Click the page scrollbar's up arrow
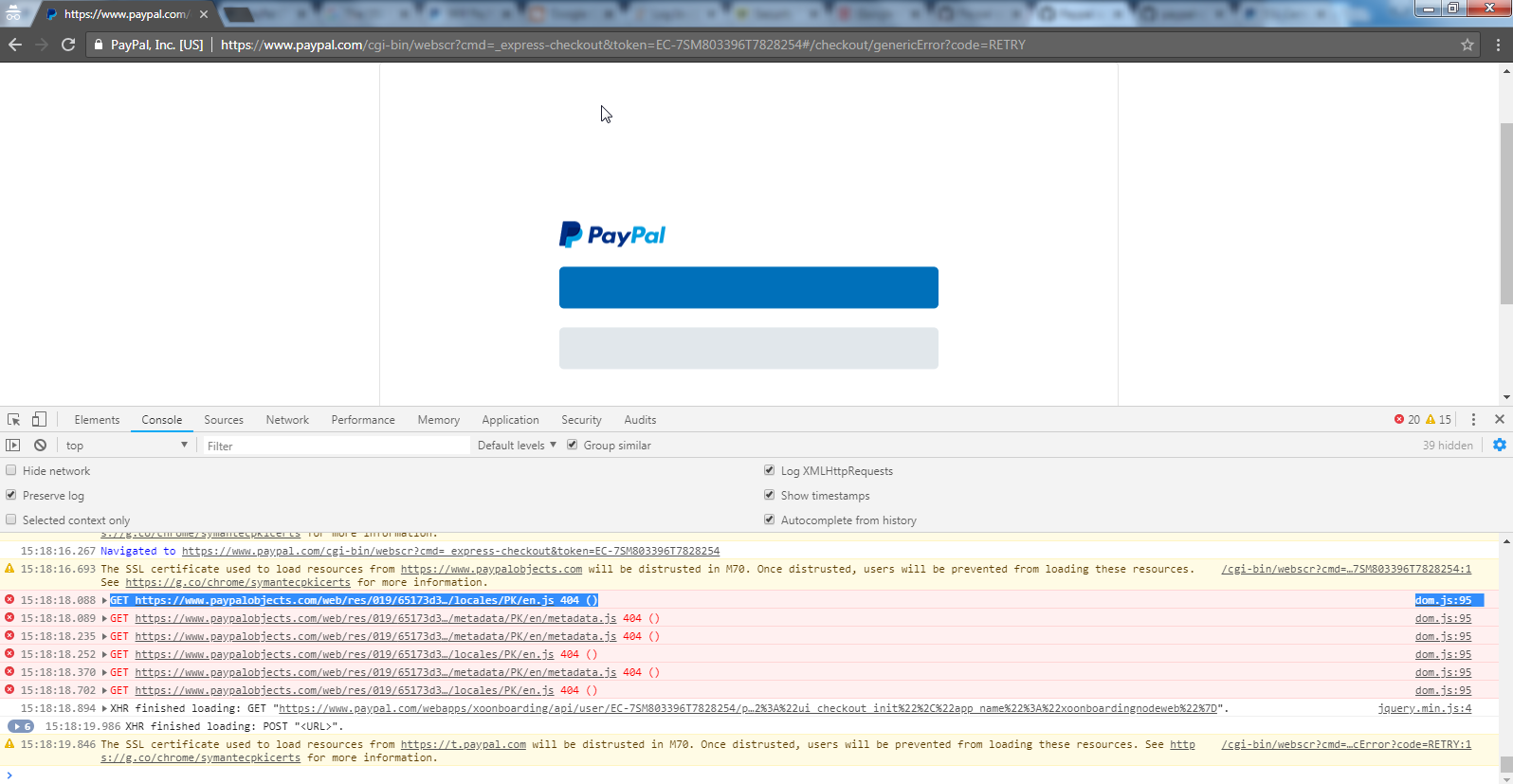This screenshot has height=784, width=1513. tap(1506, 71)
